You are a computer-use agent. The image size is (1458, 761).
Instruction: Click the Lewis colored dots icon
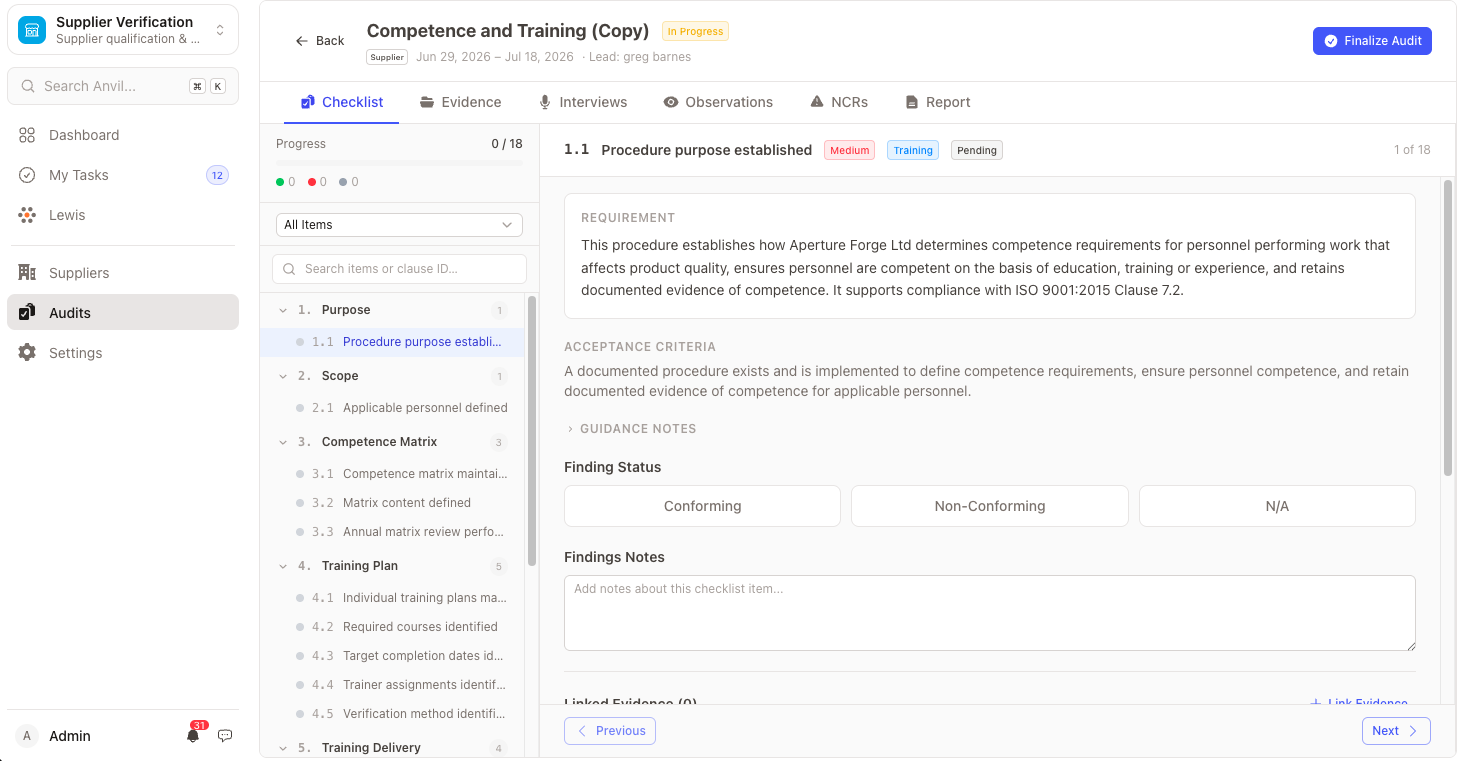coord(27,215)
